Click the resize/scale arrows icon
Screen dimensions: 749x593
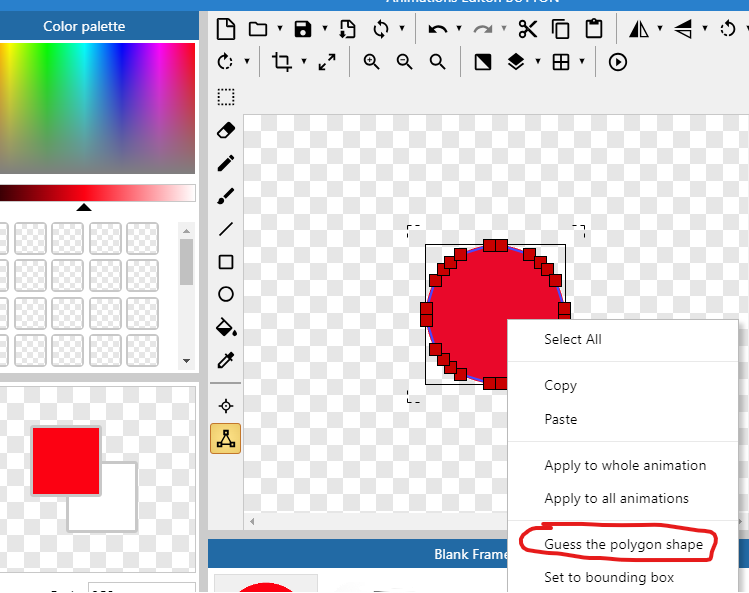click(x=327, y=62)
